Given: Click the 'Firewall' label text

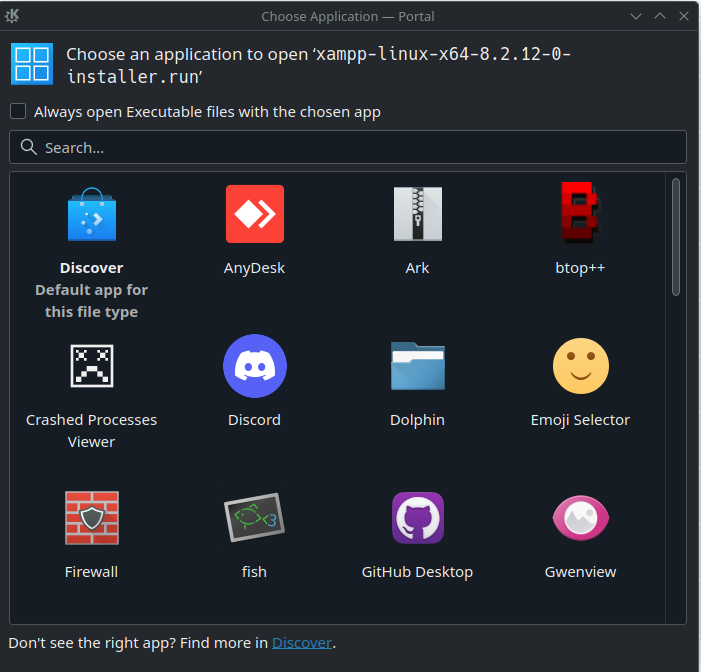Looking at the screenshot, I should (x=91, y=572).
